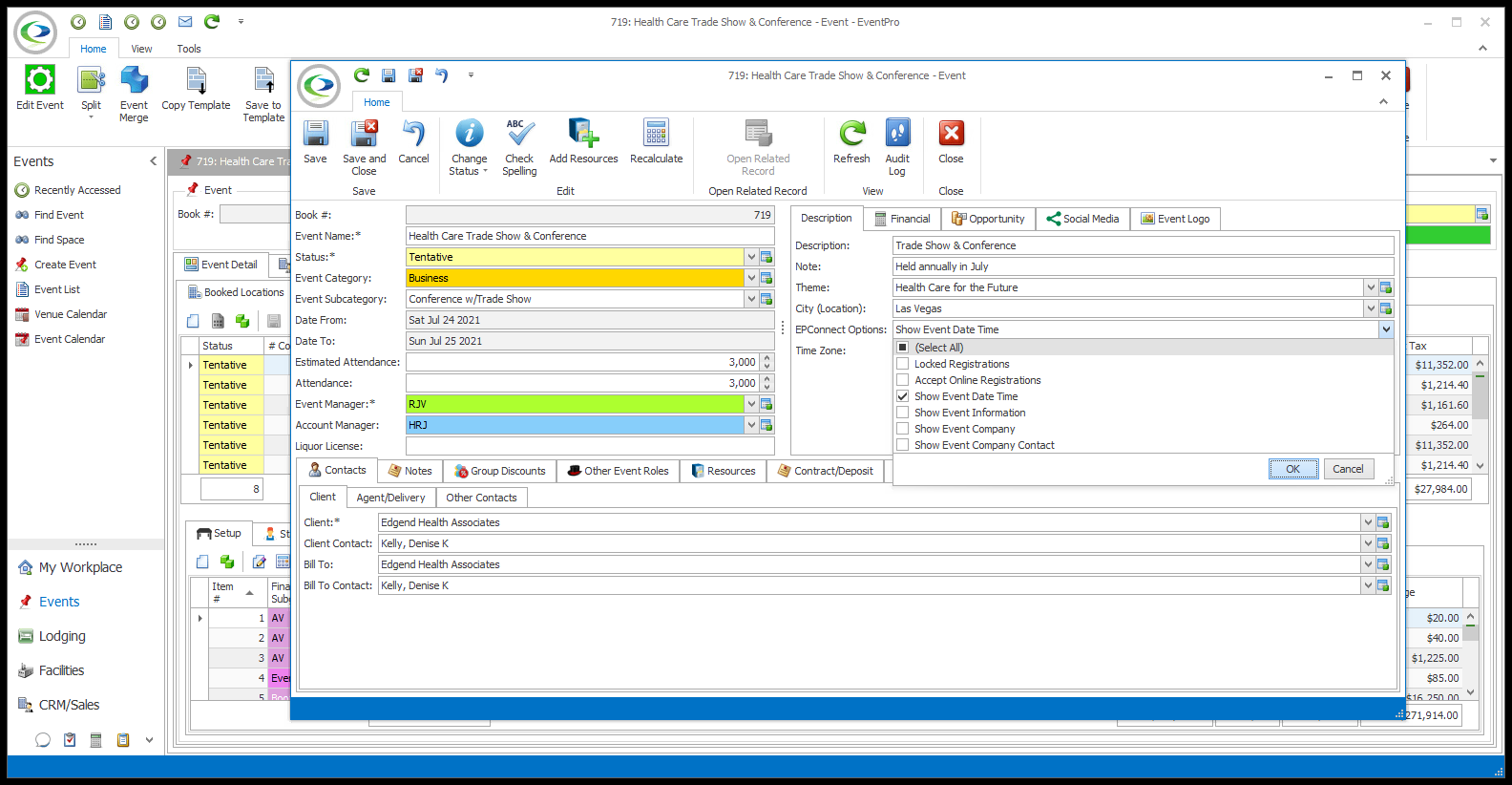The image size is (1512, 785).
Task: Switch to the Event Logo tab
Action: (x=1175, y=219)
